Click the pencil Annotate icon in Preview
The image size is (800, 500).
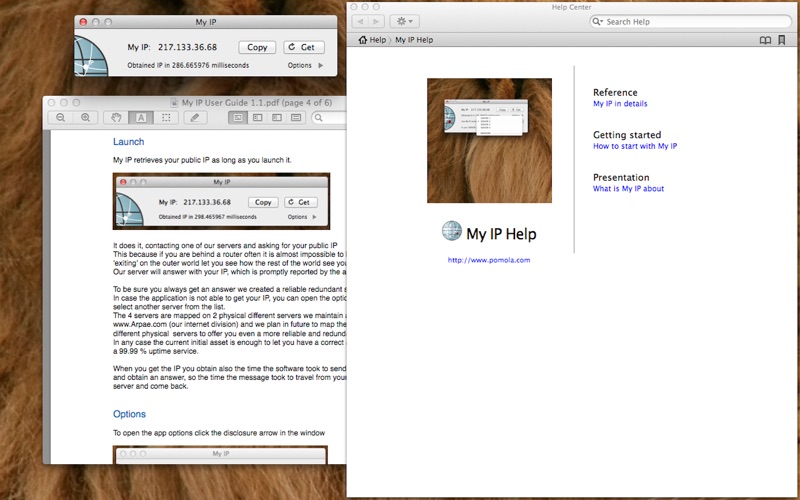point(196,118)
